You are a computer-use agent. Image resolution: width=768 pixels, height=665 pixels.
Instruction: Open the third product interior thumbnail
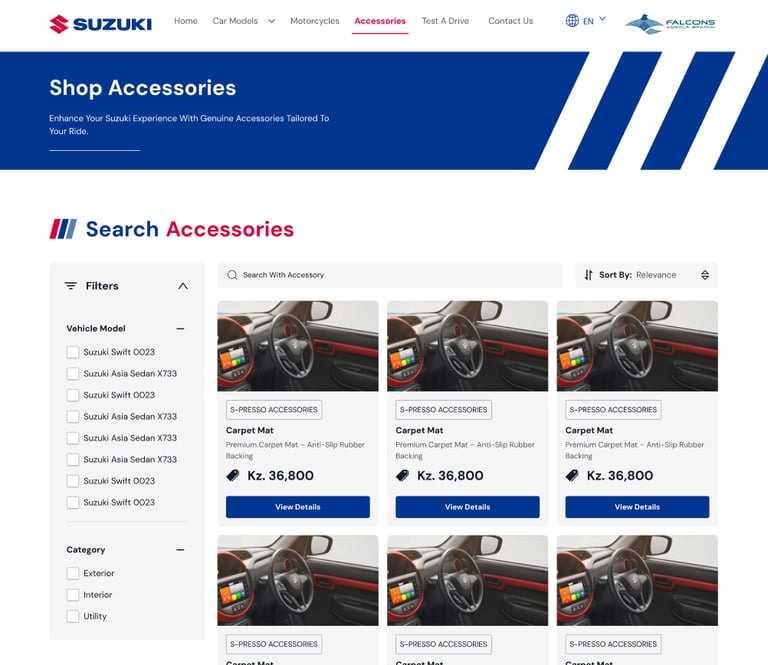pyautogui.click(x=637, y=346)
